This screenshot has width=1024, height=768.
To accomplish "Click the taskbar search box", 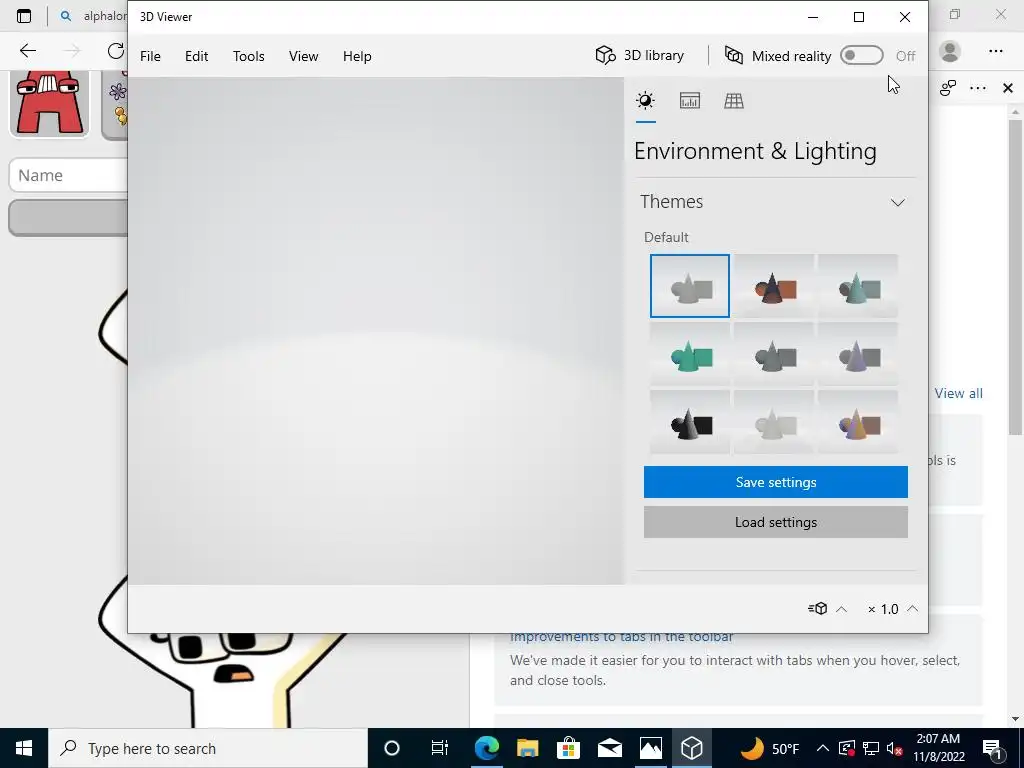I will (208, 748).
